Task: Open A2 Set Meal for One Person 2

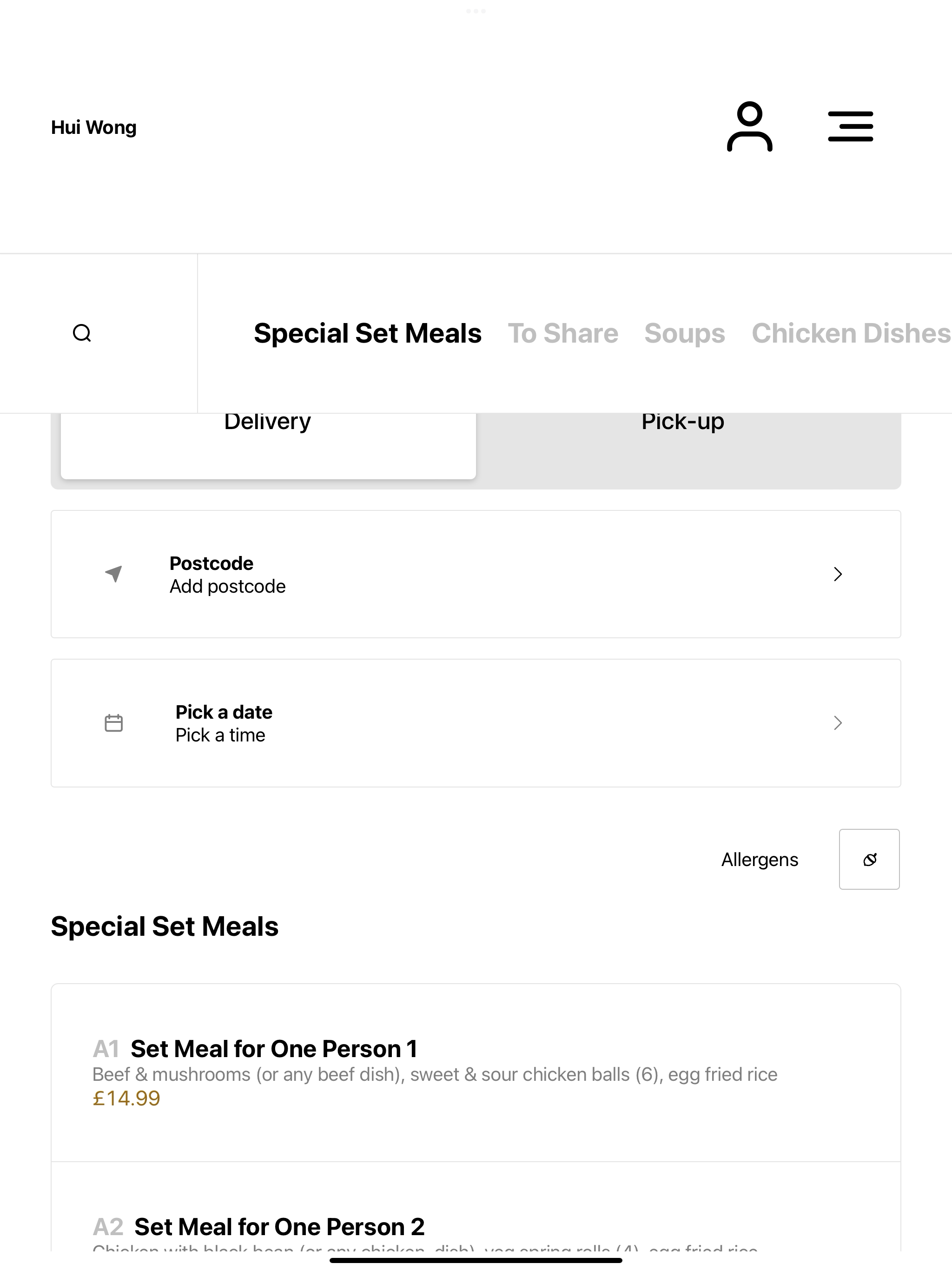Action: point(476,1207)
